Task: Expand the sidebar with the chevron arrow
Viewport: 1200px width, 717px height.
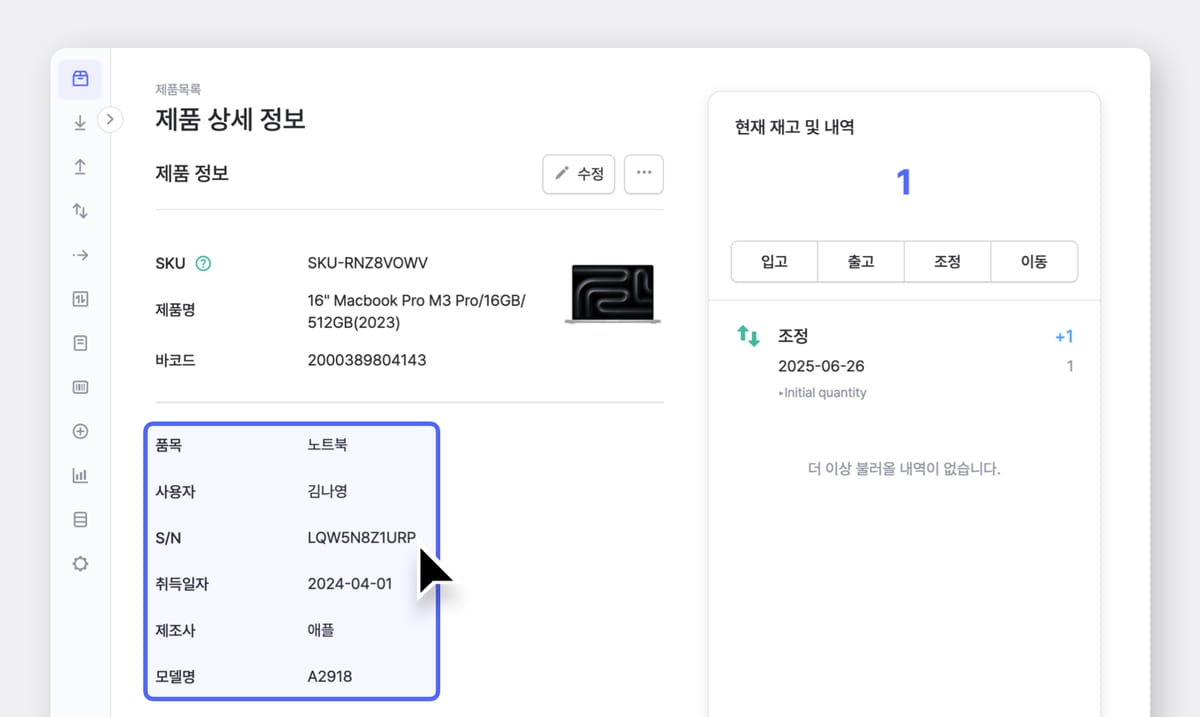Action: 110,118
